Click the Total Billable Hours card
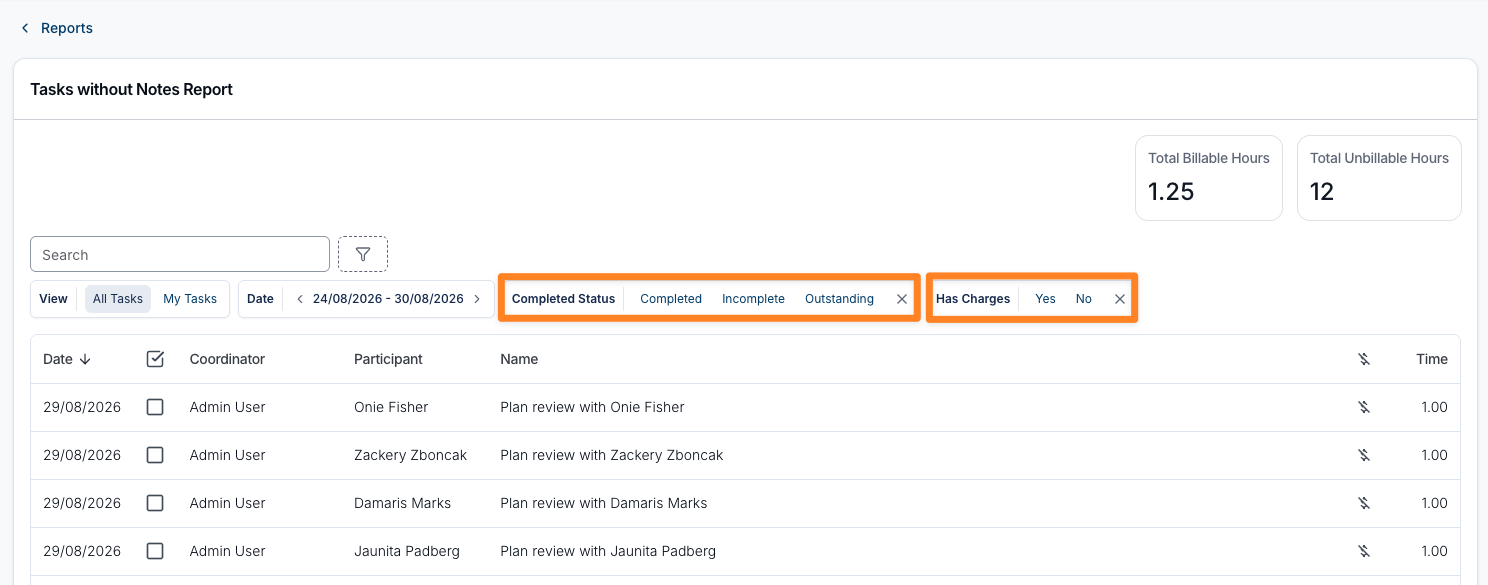Viewport: 1488px width, 585px height. (x=1209, y=178)
